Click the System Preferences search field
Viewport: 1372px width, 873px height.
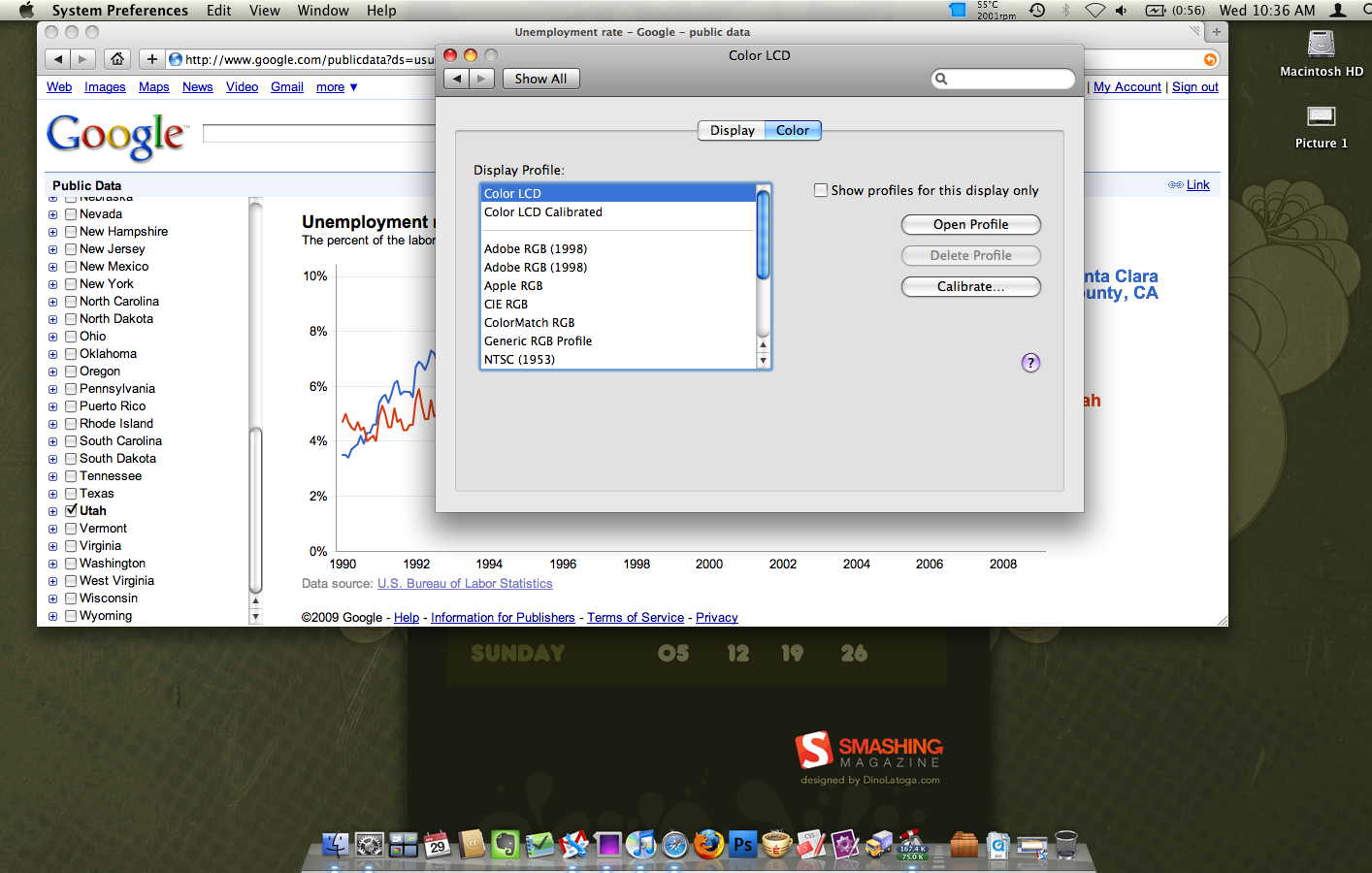[x=1003, y=79]
